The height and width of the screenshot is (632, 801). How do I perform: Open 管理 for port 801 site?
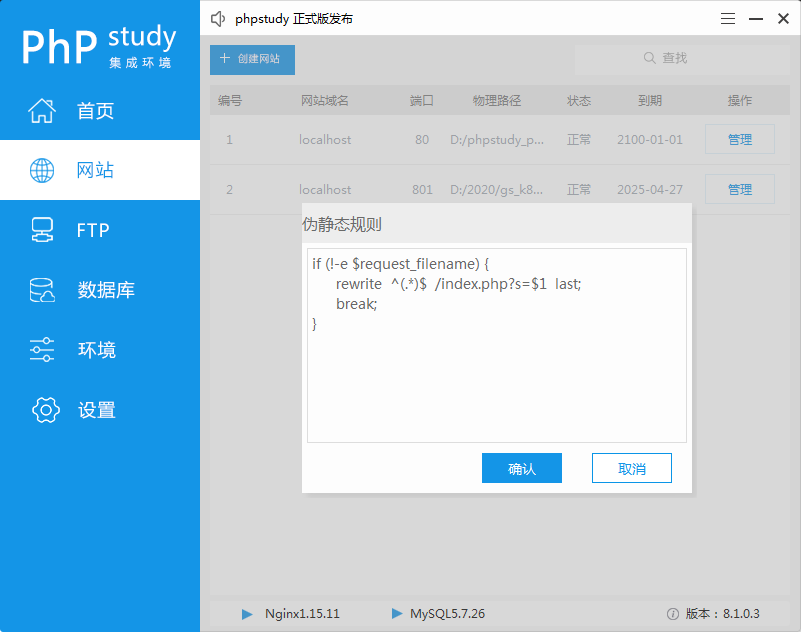click(x=740, y=190)
